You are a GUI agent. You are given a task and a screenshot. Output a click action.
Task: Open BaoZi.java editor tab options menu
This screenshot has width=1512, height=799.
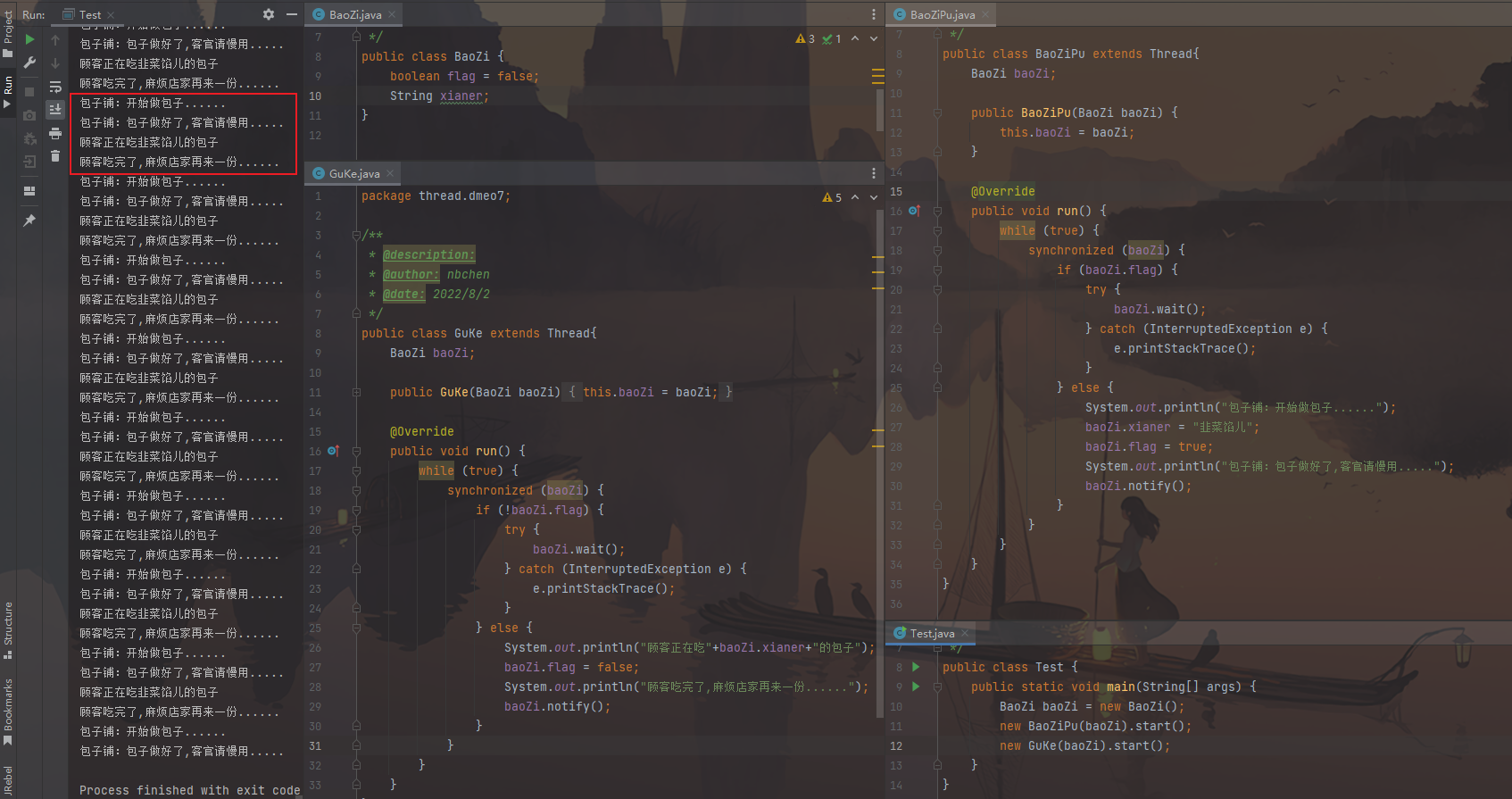point(874,14)
